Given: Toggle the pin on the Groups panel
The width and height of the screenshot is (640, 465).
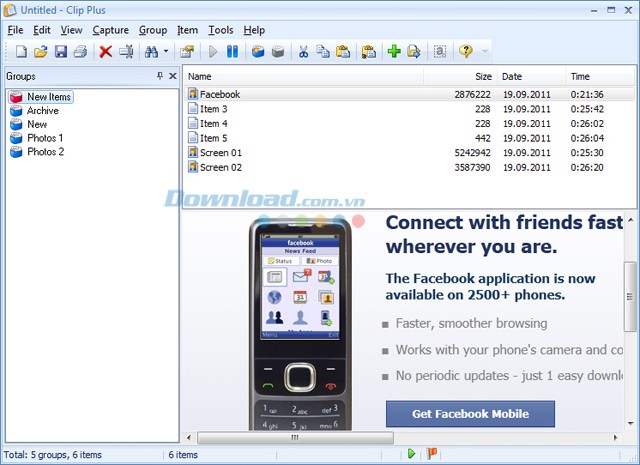Looking at the screenshot, I should point(159,76).
